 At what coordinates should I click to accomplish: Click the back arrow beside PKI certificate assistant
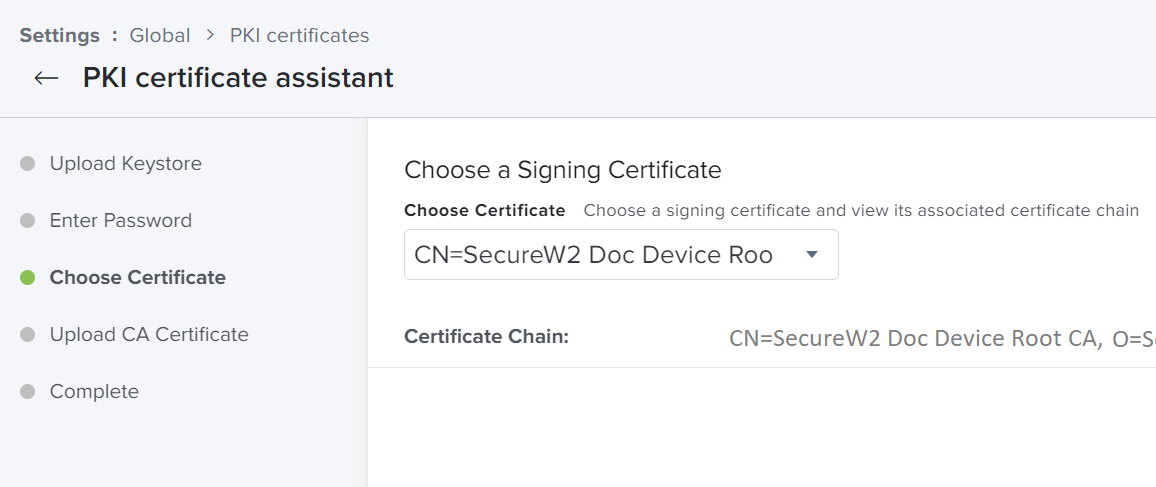click(46, 78)
